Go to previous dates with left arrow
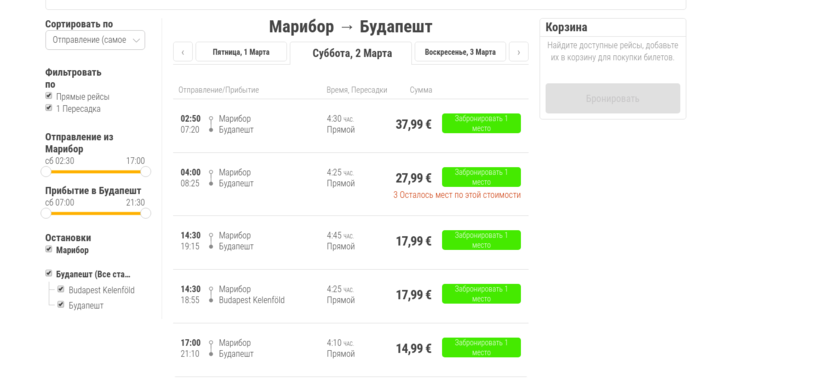This screenshot has width=820, height=382. coord(183,52)
